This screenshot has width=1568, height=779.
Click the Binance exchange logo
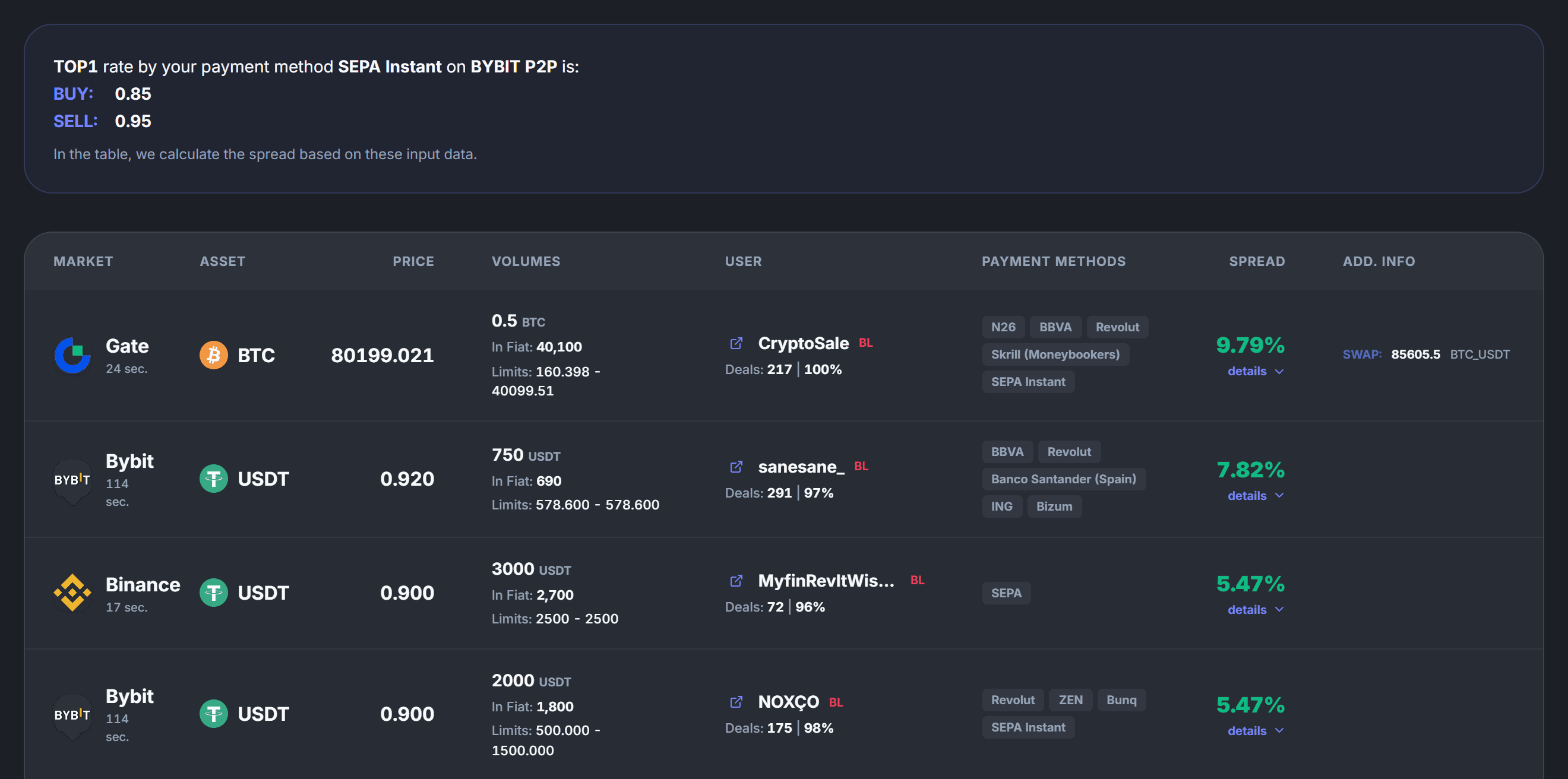click(x=72, y=593)
